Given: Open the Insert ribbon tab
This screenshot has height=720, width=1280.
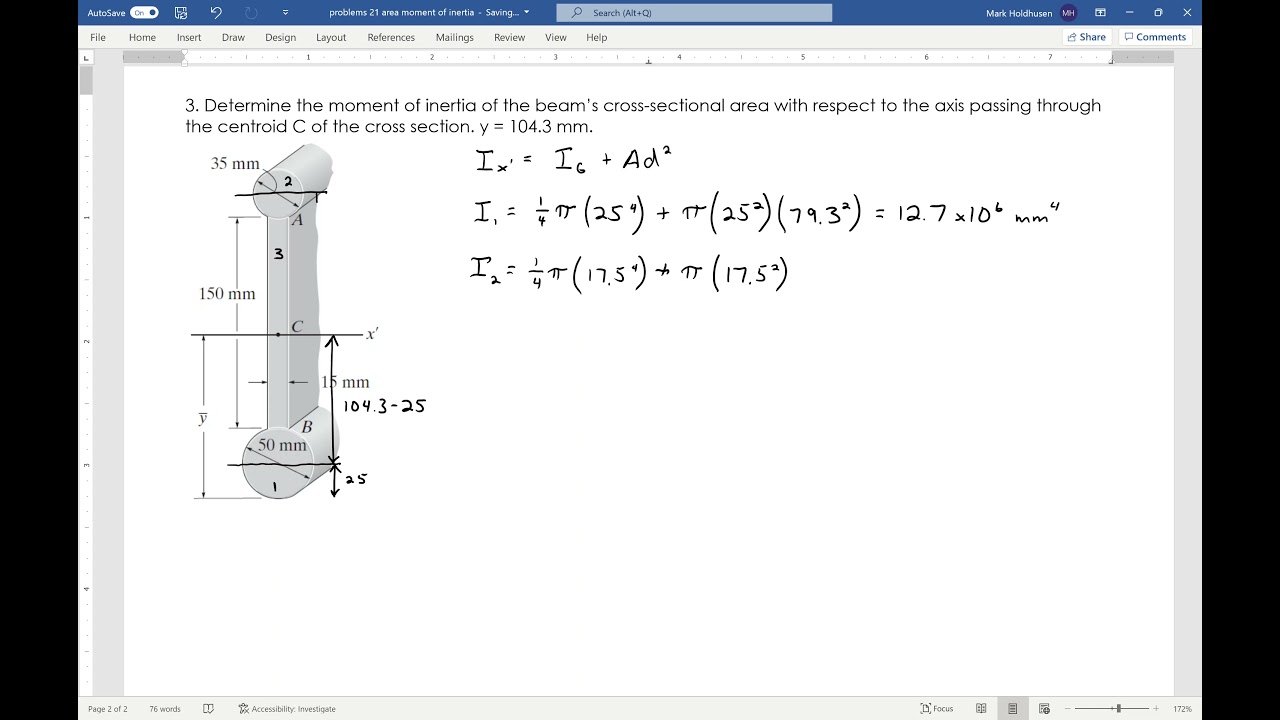Looking at the screenshot, I should point(189,37).
